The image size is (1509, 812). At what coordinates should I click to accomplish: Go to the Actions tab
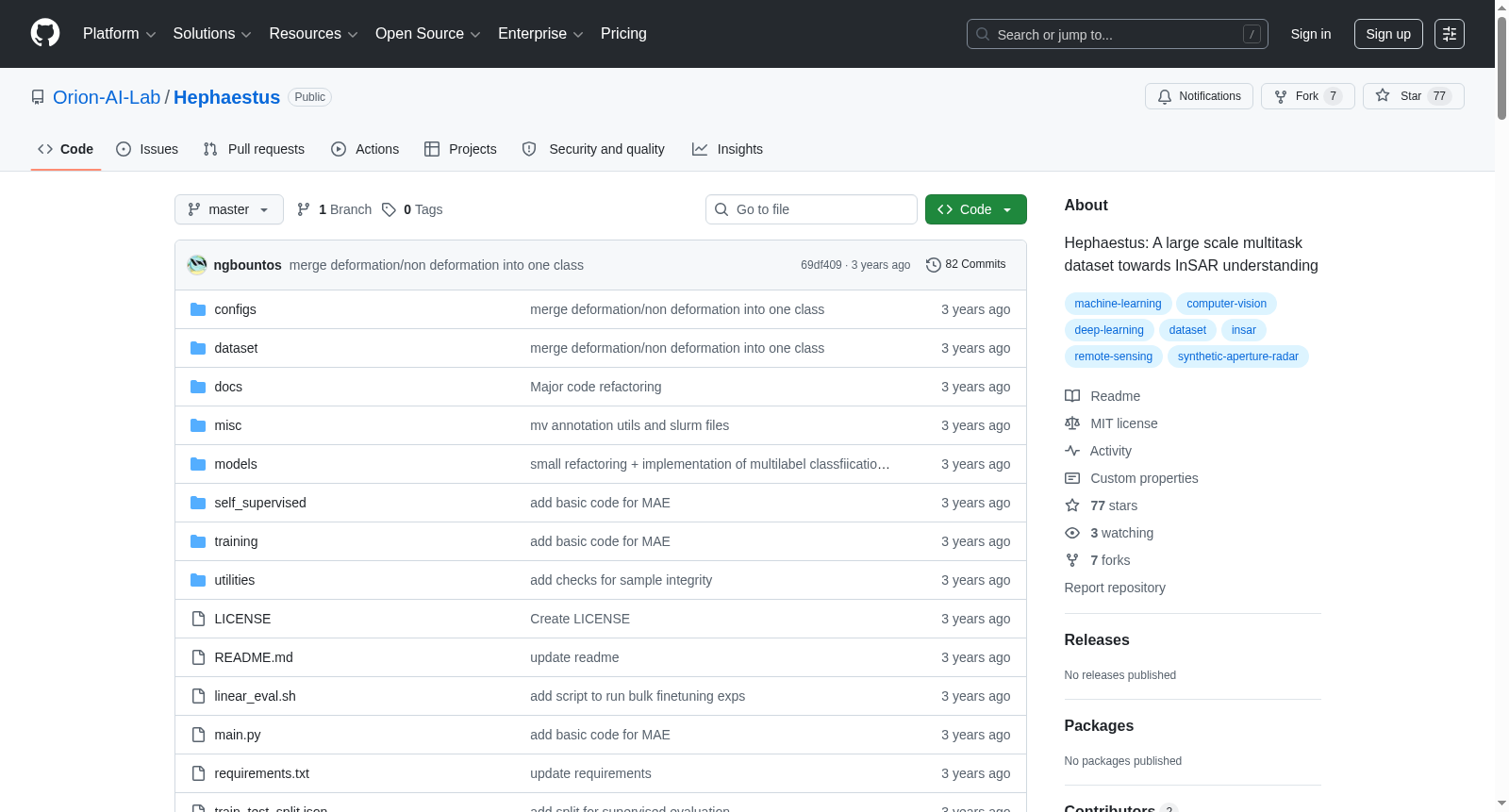(365, 149)
